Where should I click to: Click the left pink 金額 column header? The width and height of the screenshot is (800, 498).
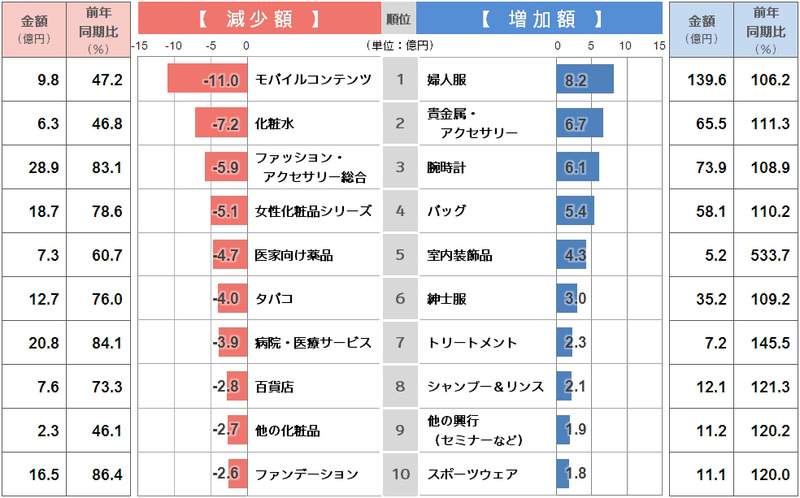pos(33,28)
